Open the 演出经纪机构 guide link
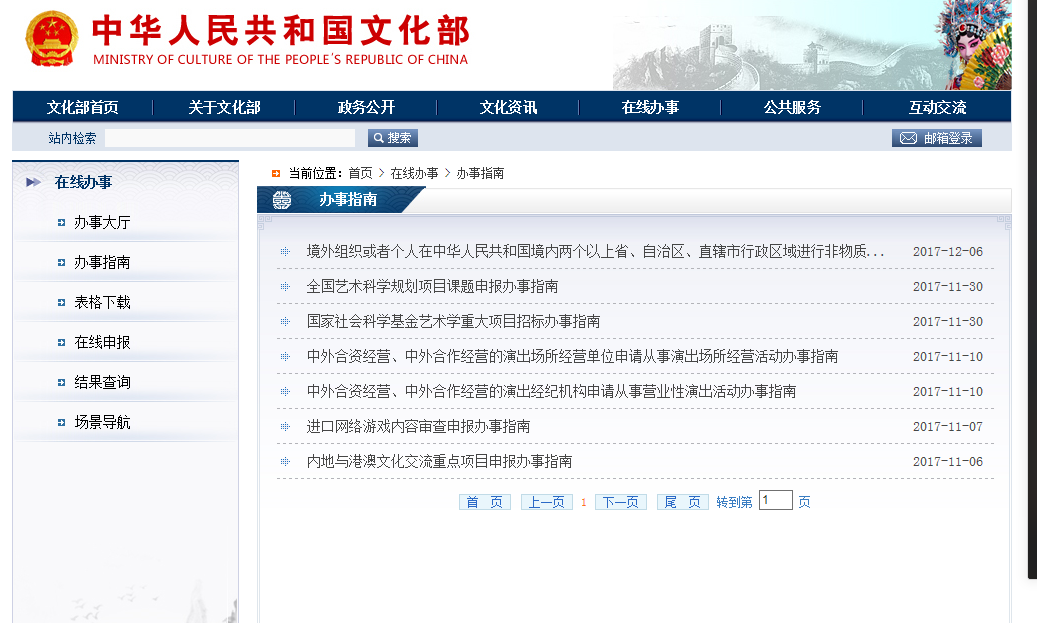Screen dimensions: 1037x623 (x=552, y=392)
